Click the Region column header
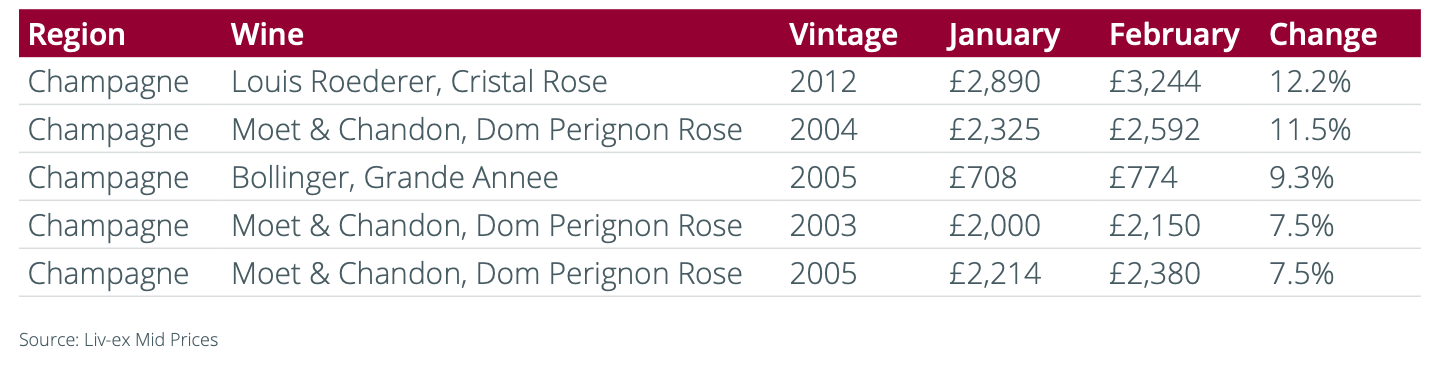Image resolution: width=1433 pixels, height=366 pixels. coord(77,35)
